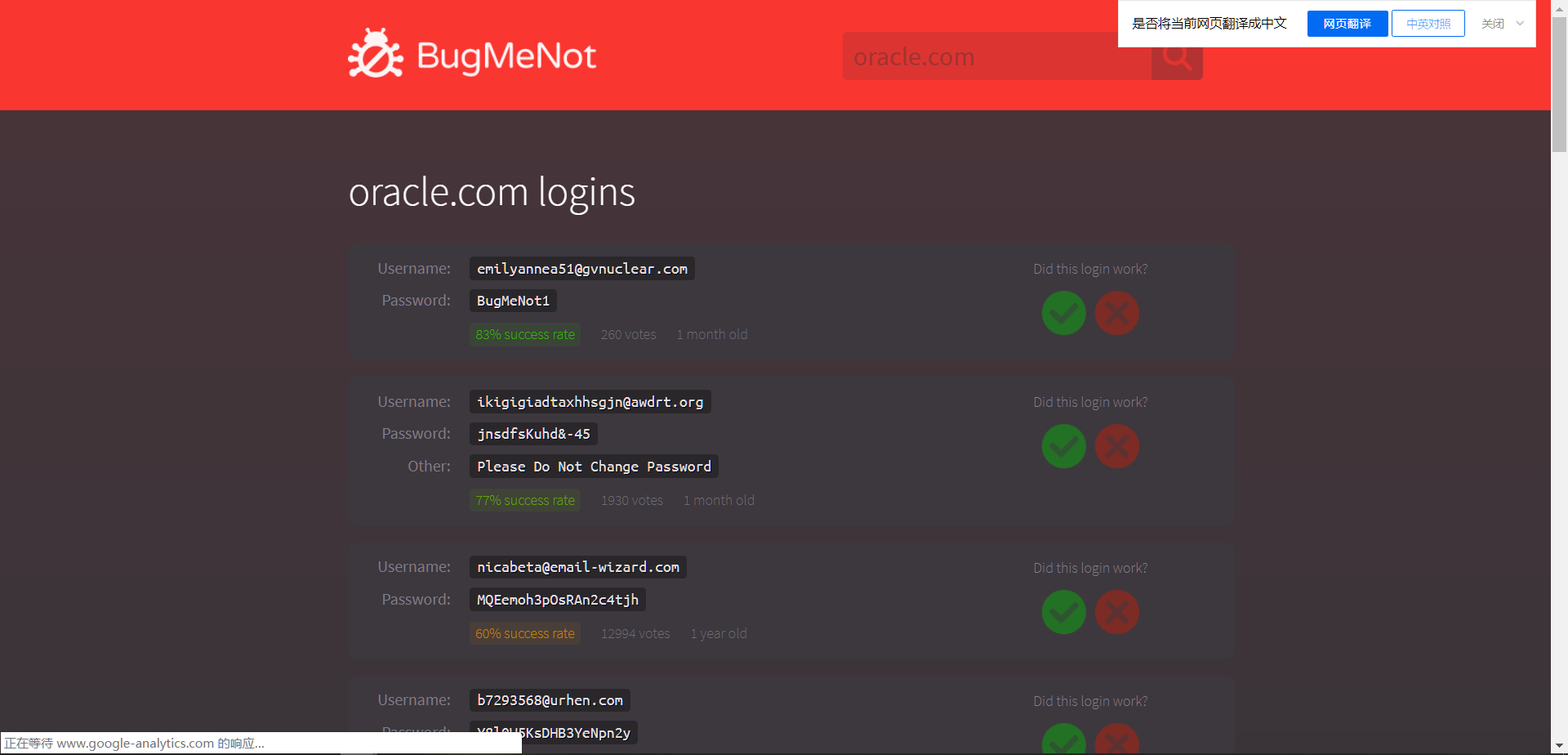Select username ikigigiadtaxhhsgjn@awdrt.org

click(590, 402)
